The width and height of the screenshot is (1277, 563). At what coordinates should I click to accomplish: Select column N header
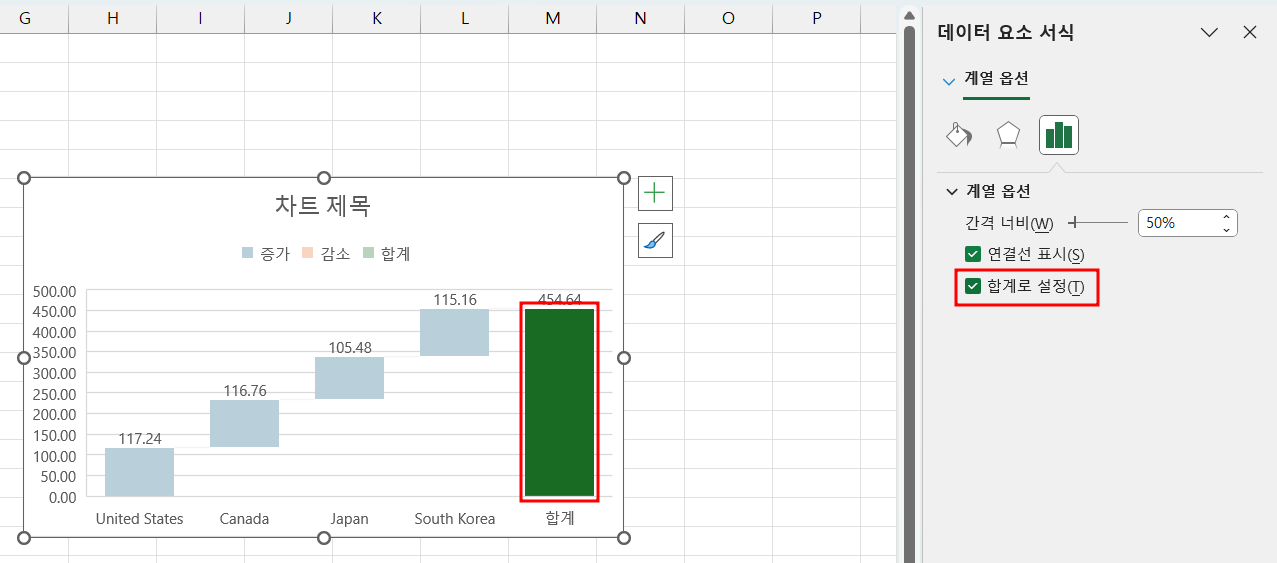coord(640,18)
